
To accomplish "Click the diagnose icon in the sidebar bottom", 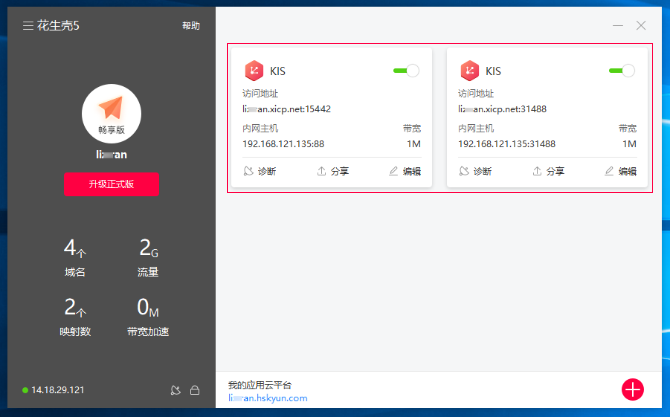I will (x=176, y=390).
